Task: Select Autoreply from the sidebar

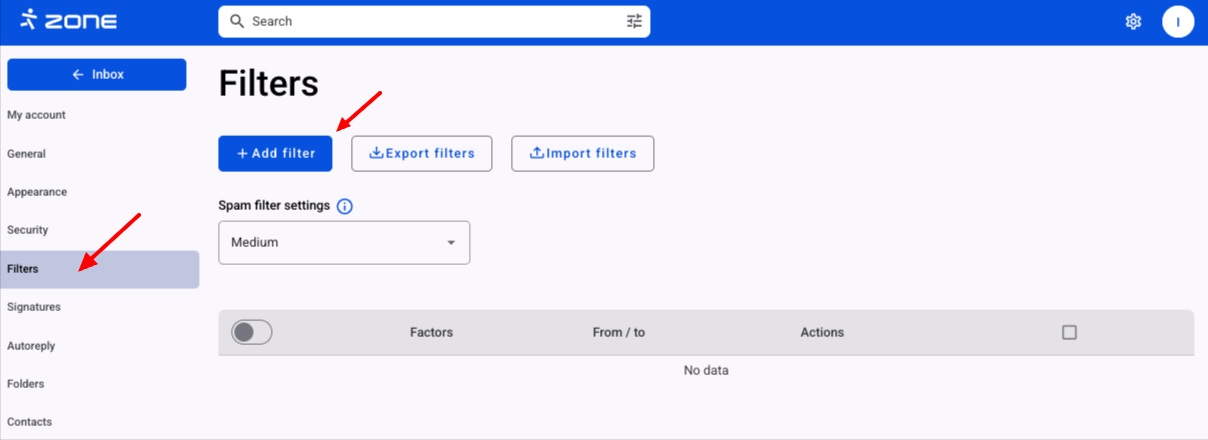Action: 31,346
